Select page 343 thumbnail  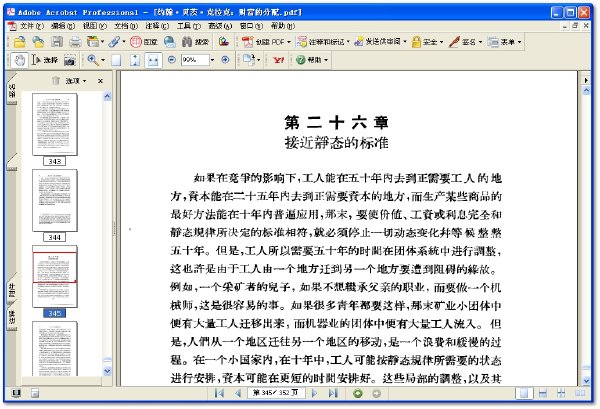55,125
